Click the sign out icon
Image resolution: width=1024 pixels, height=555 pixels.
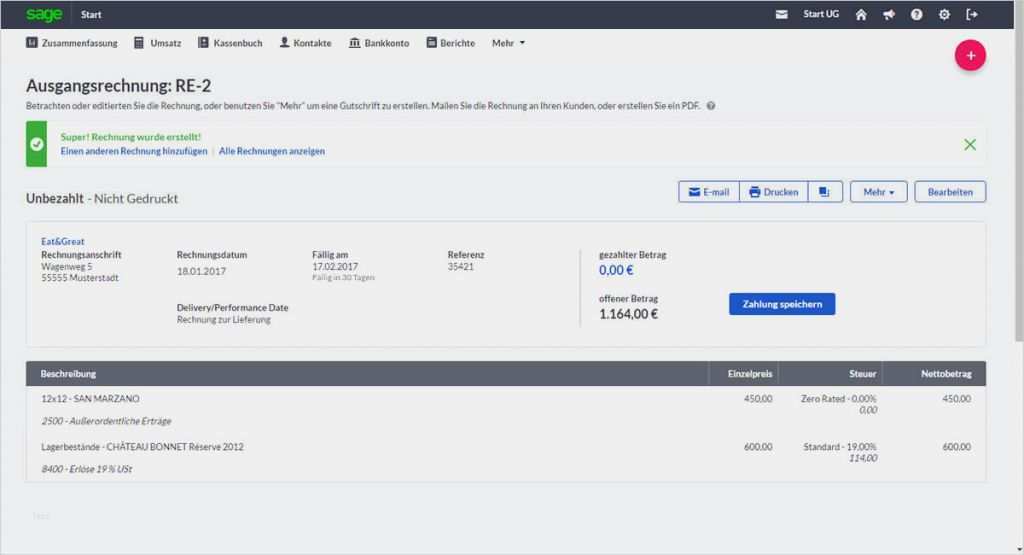(x=971, y=15)
